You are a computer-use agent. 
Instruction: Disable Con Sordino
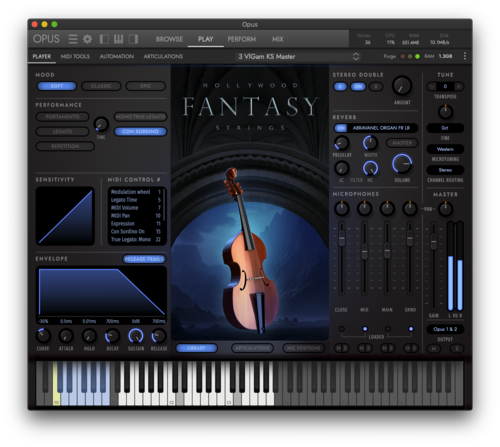140,131
